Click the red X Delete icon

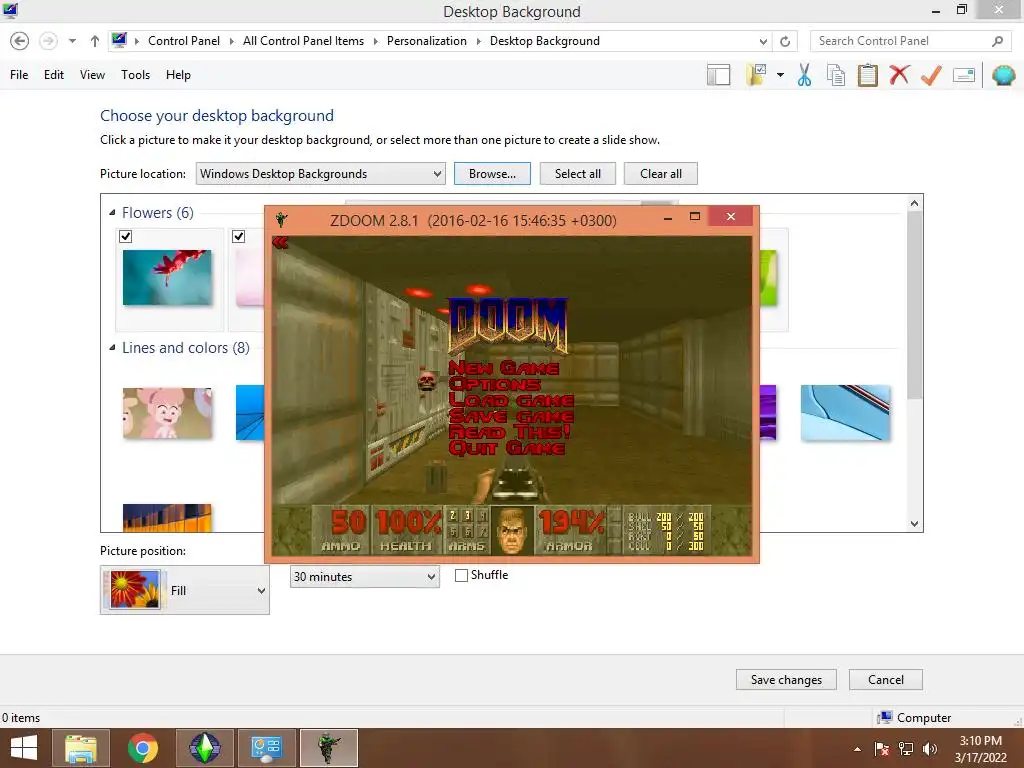pyautogui.click(x=899, y=75)
